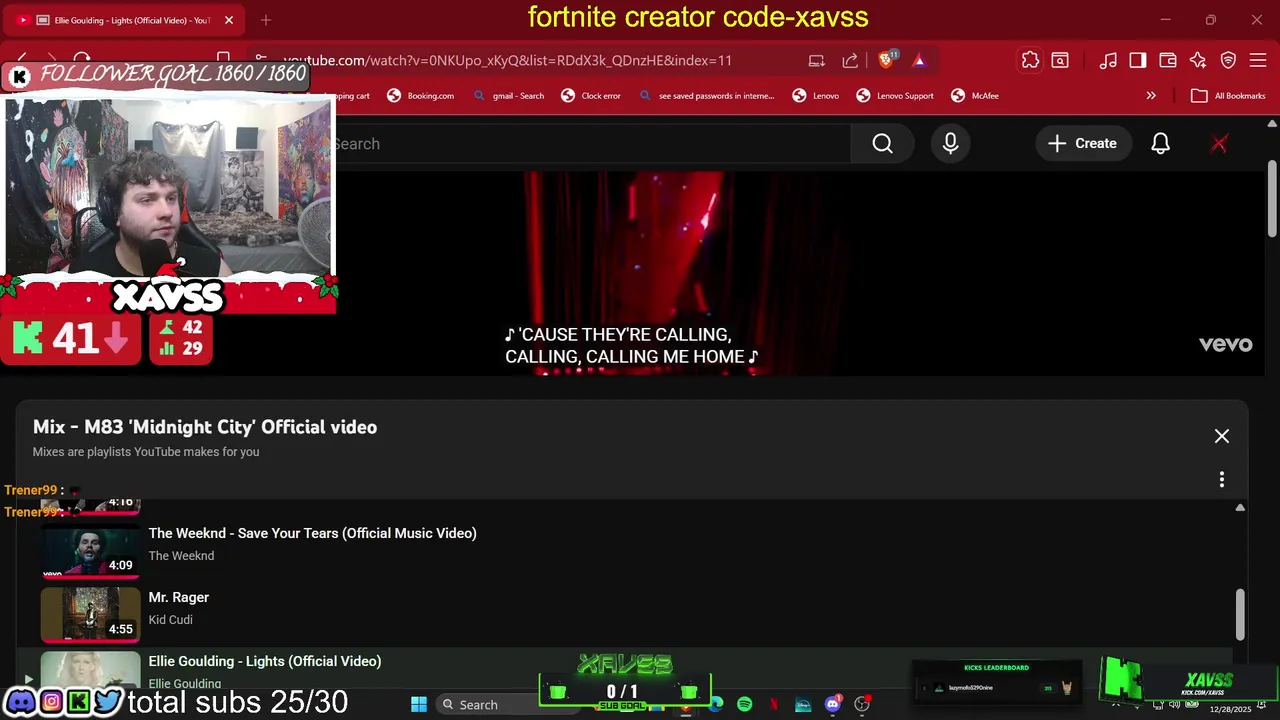Click the YouTube Create button
1280x720 pixels.
[x=1082, y=144]
